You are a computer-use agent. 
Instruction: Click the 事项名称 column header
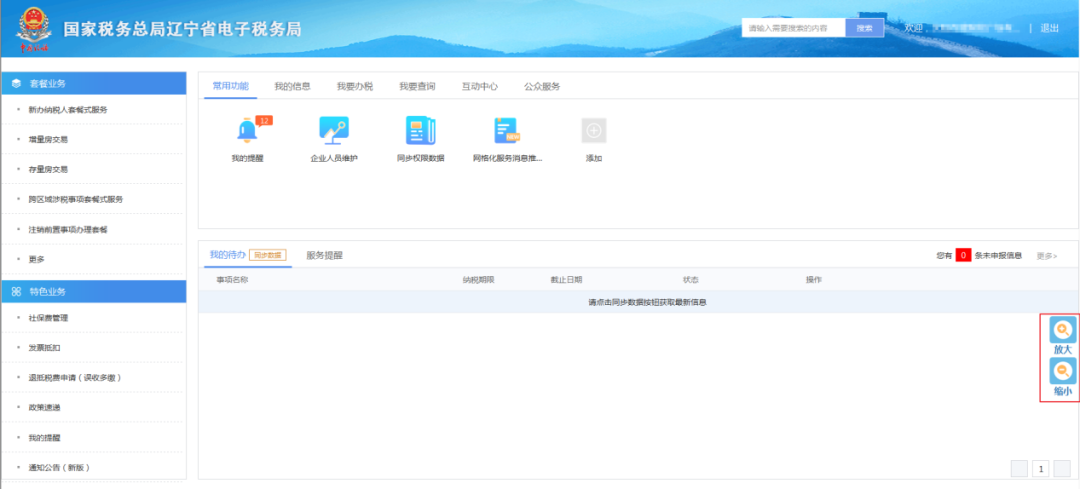click(232, 280)
